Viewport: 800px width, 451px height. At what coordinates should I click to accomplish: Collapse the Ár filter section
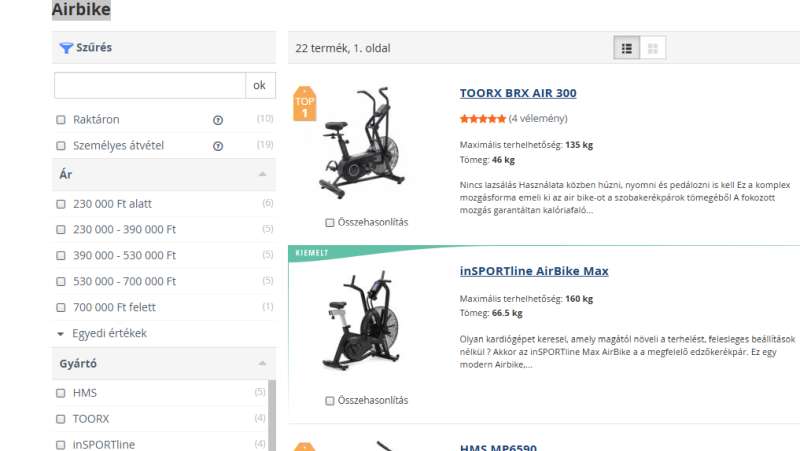pyautogui.click(x=262, y=174)
